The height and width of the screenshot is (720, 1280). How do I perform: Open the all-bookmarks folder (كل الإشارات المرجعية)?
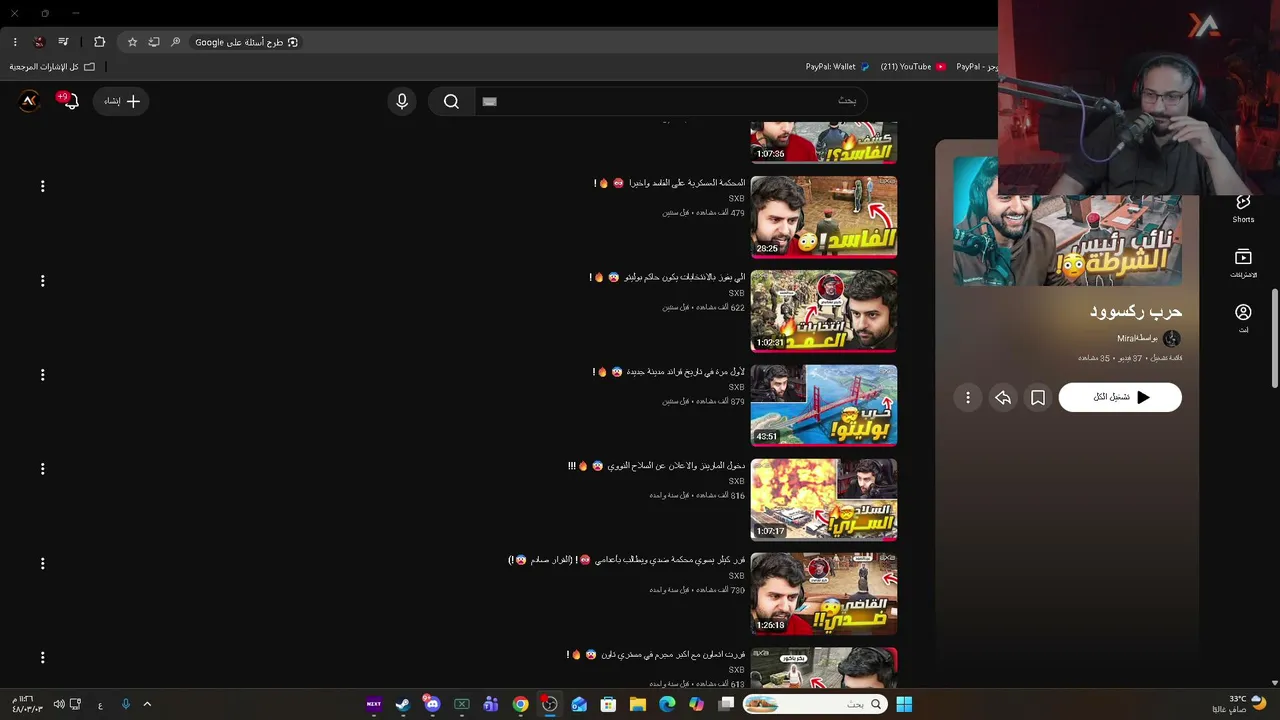click(x=52, y=67)
